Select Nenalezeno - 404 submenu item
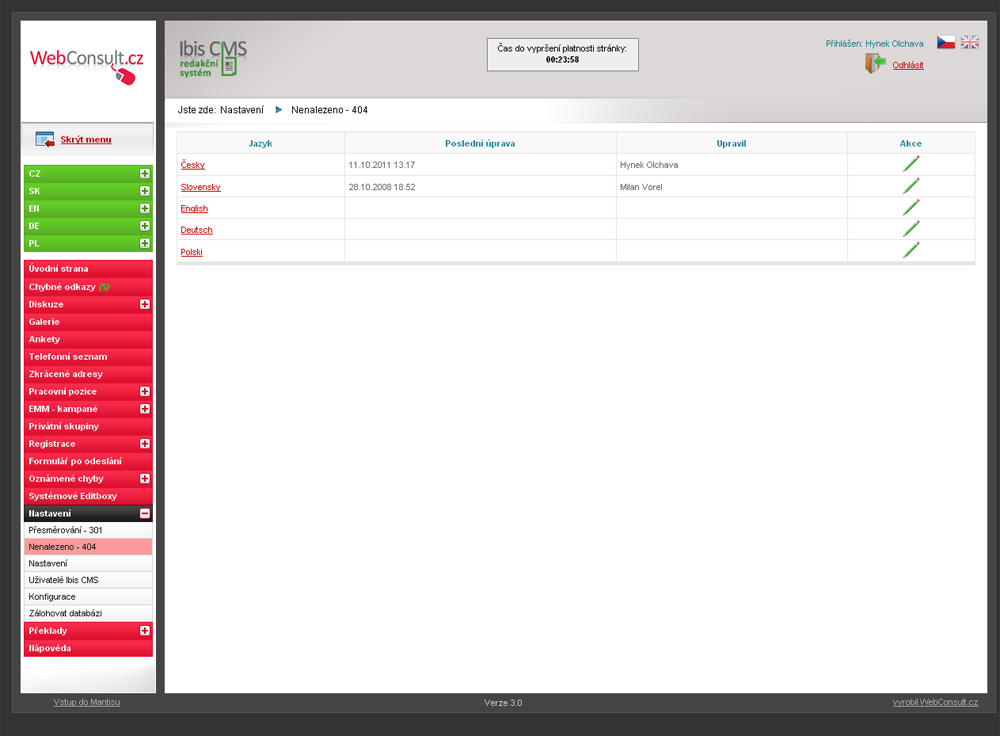Image resolution: width=1000 pixels, height=736 pixels. (x=88, y=547)
